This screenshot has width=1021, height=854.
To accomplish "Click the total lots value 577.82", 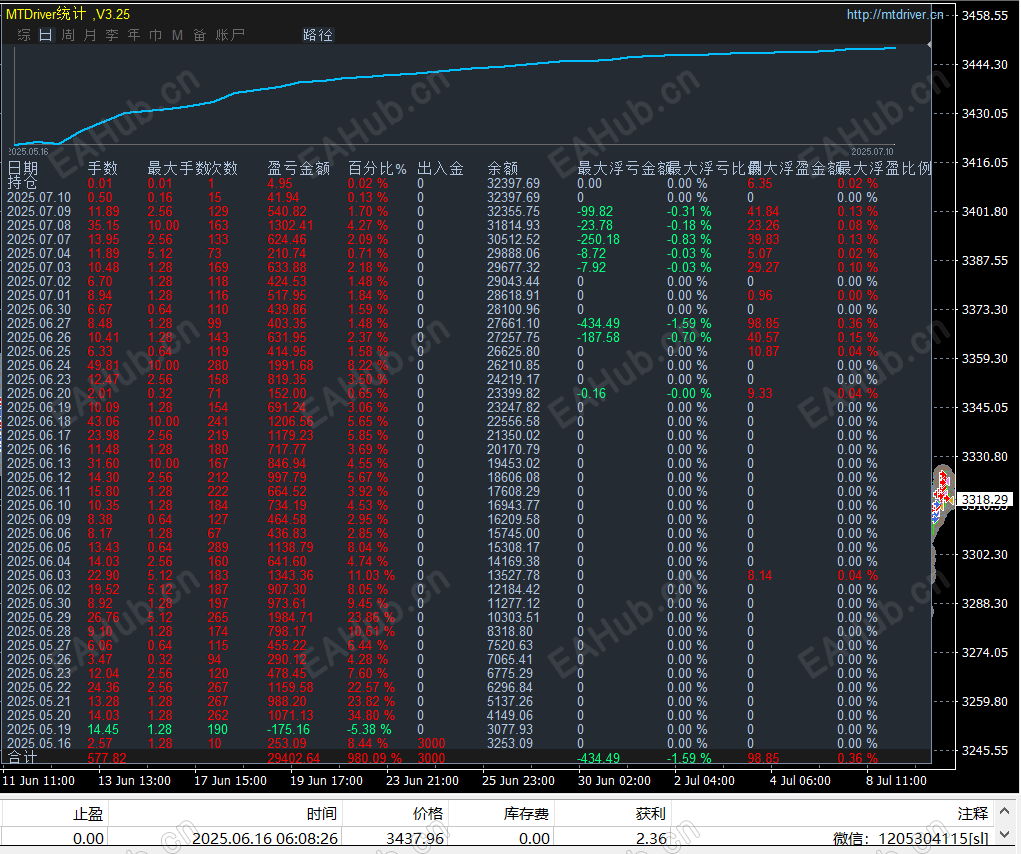I will [x=107, y=758].
